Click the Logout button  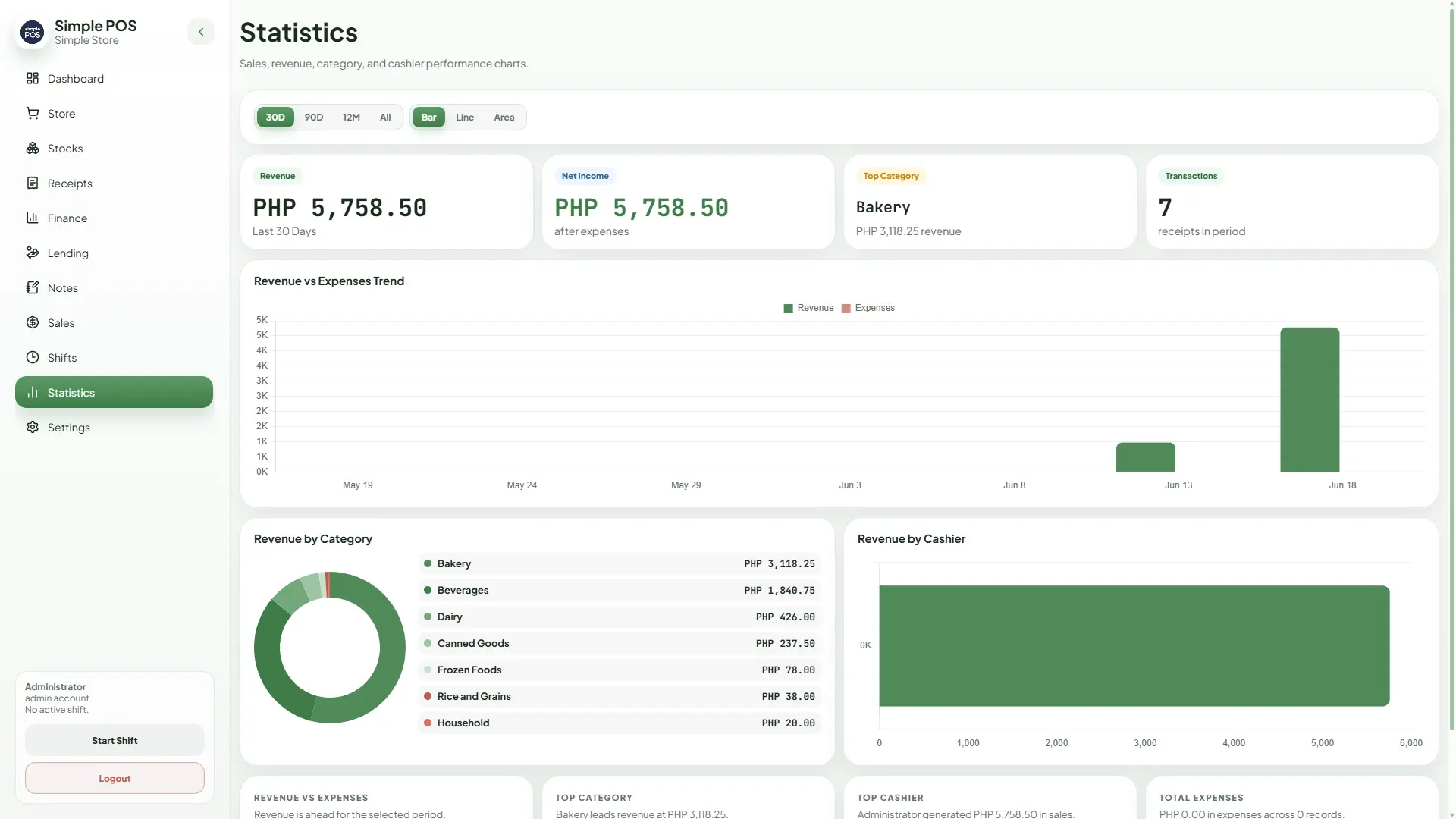tap(115, 779)
